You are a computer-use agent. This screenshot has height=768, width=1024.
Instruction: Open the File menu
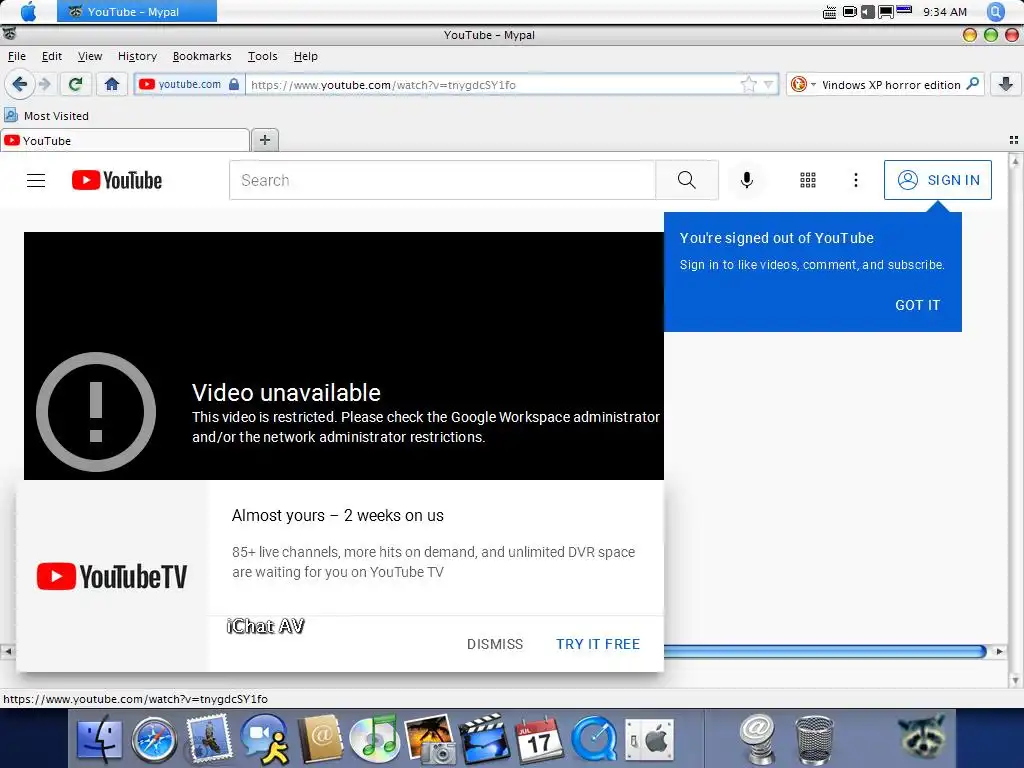pyautogui.click(x=17, y=56)
